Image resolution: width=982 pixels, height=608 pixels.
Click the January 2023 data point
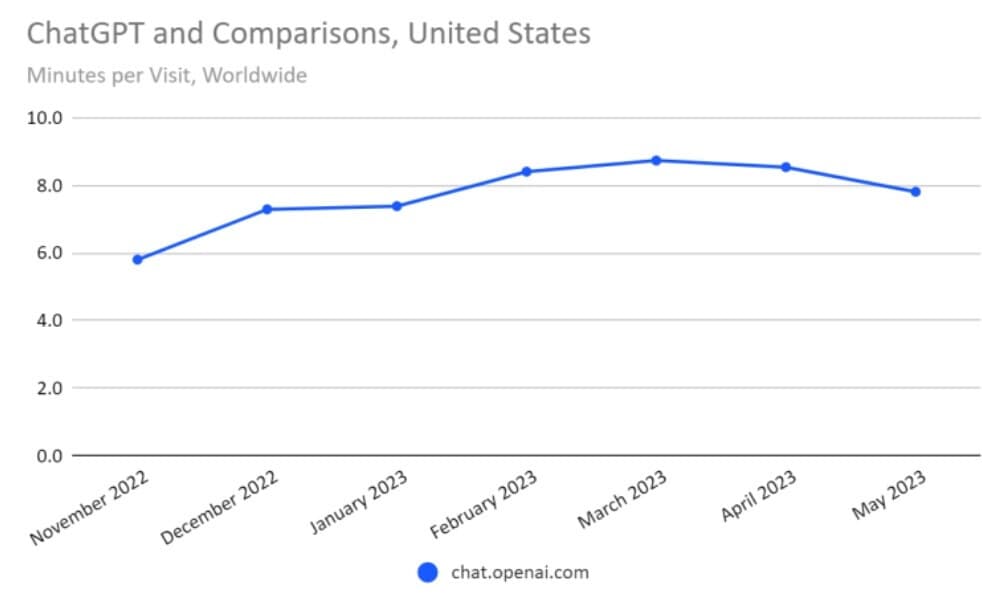coord(397,206)
